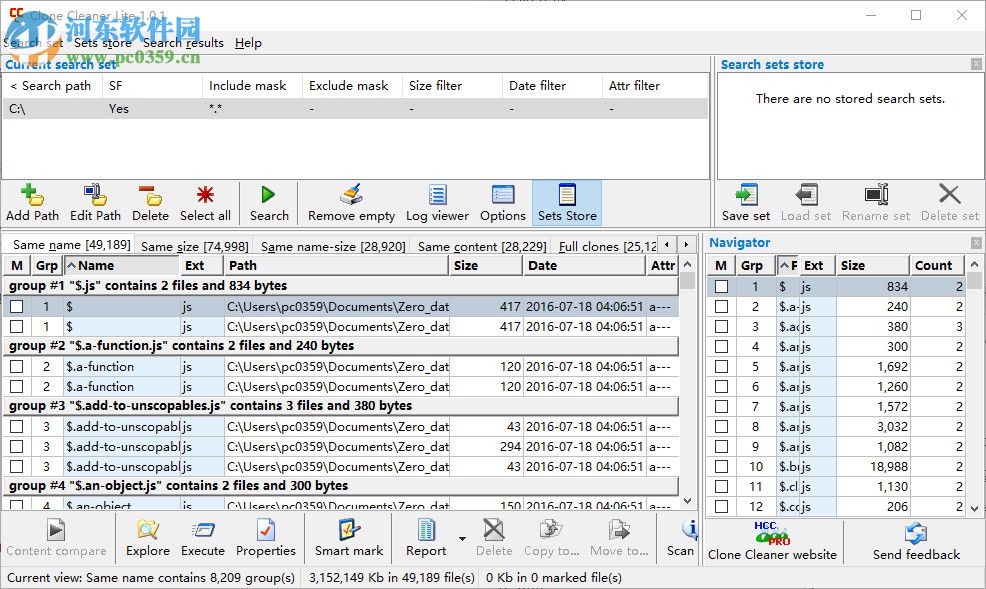Click the Remove empty icon
The image size is (986, 589).
tap(351, 201)
